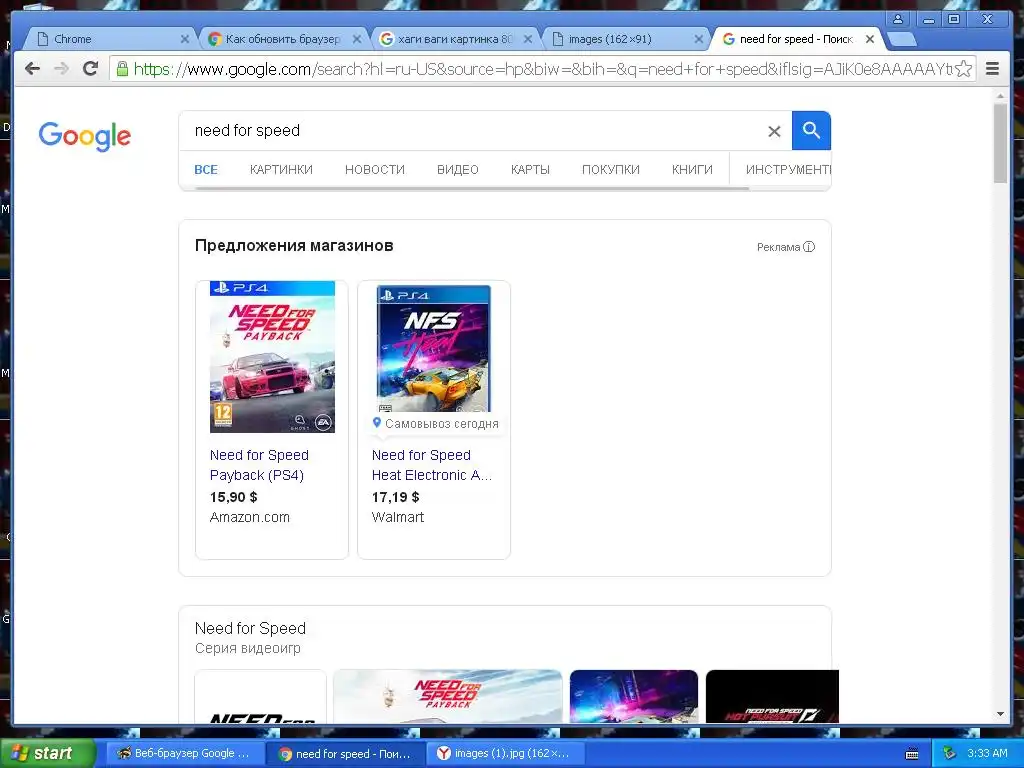This screenshot has height=768, width=1024.
Task: Select the ВСЕ search category
Action: pos(206,170)
